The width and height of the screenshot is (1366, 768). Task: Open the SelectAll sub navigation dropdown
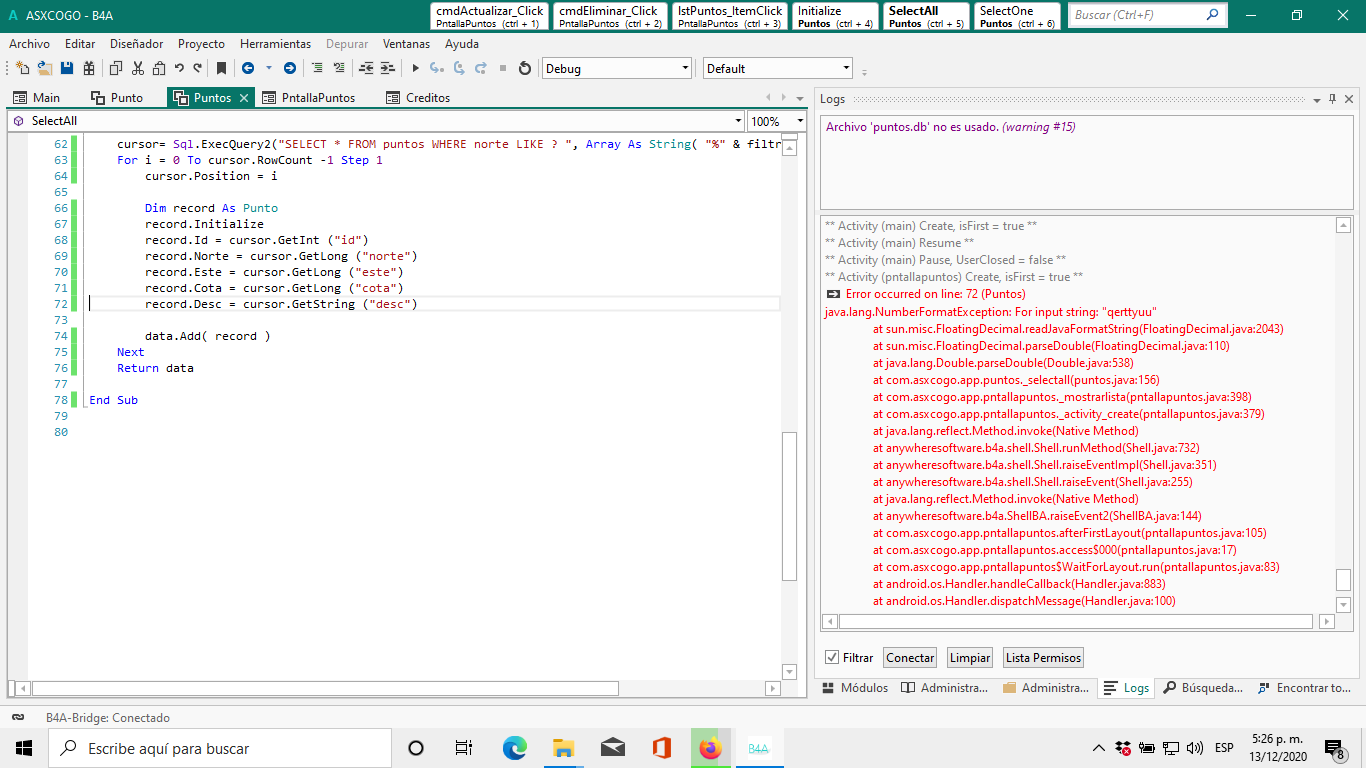click(x=737, y=120)
